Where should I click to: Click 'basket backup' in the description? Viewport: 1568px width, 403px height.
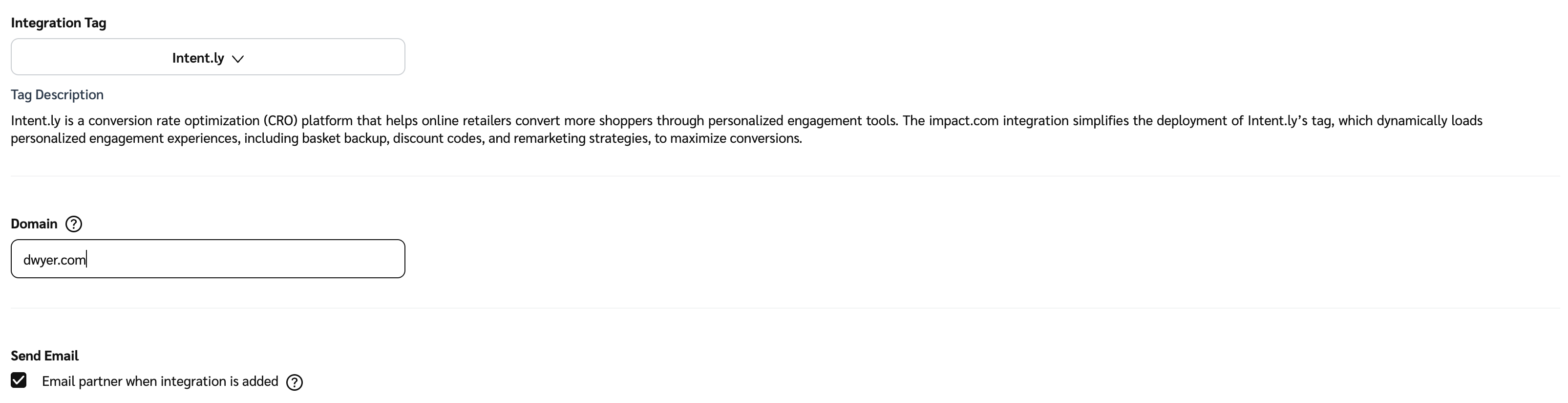click(344, 138)
